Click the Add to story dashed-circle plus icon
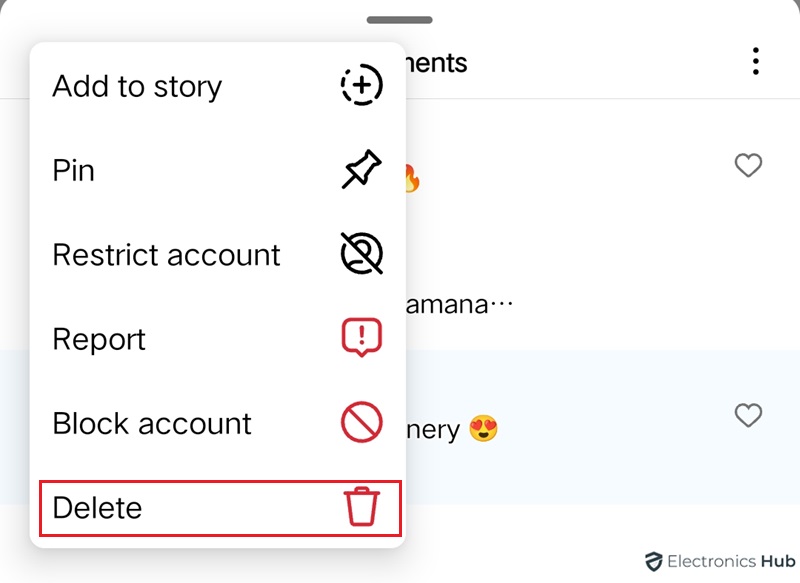 [x=362, y=85]
